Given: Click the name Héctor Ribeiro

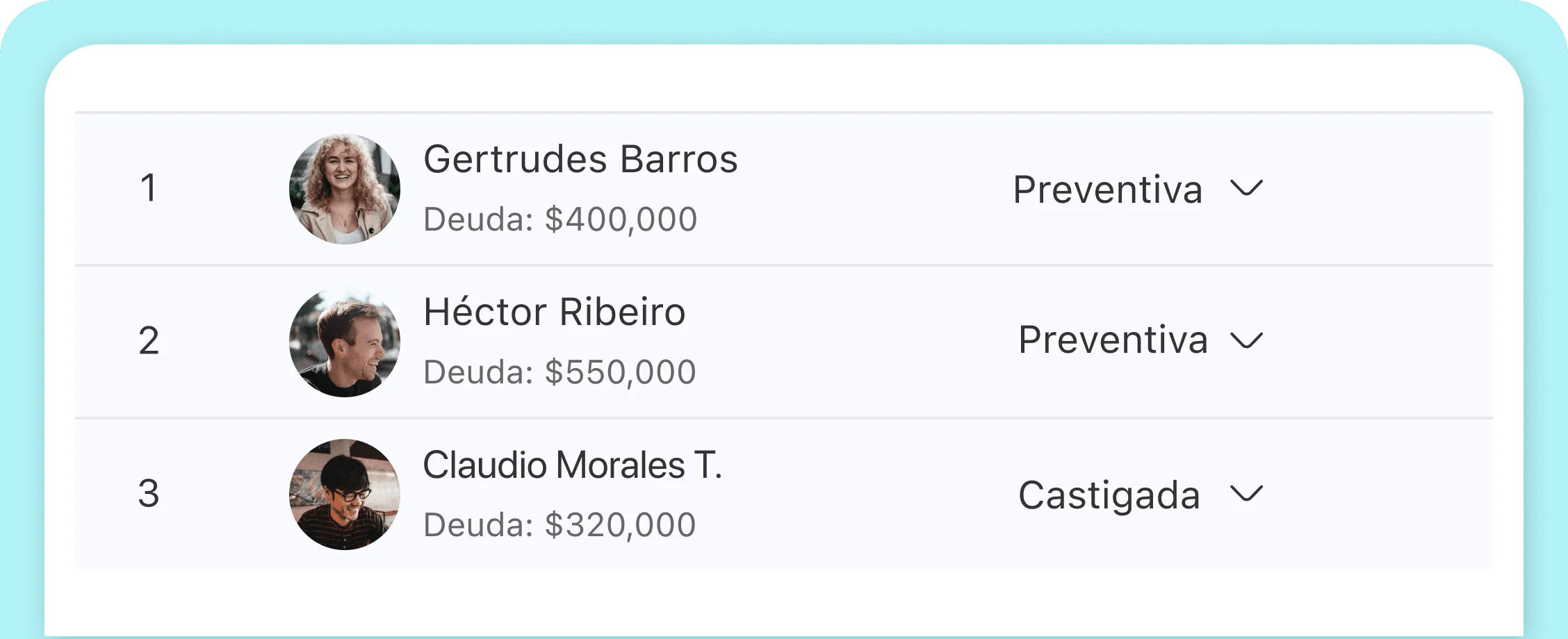Looking at the screenshot, I should click(554, 312).
